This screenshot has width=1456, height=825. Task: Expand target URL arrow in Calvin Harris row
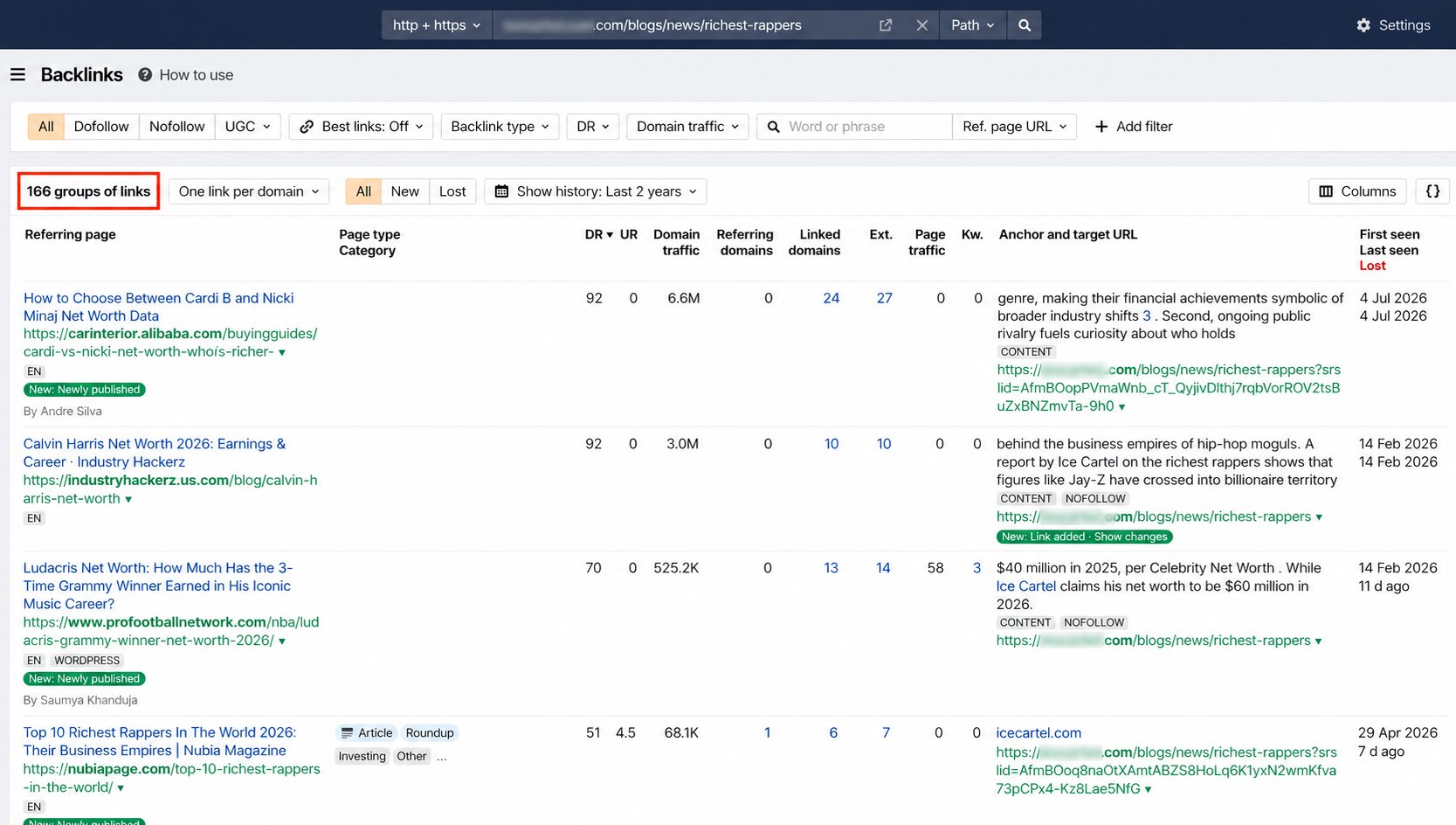(1319, 517)
